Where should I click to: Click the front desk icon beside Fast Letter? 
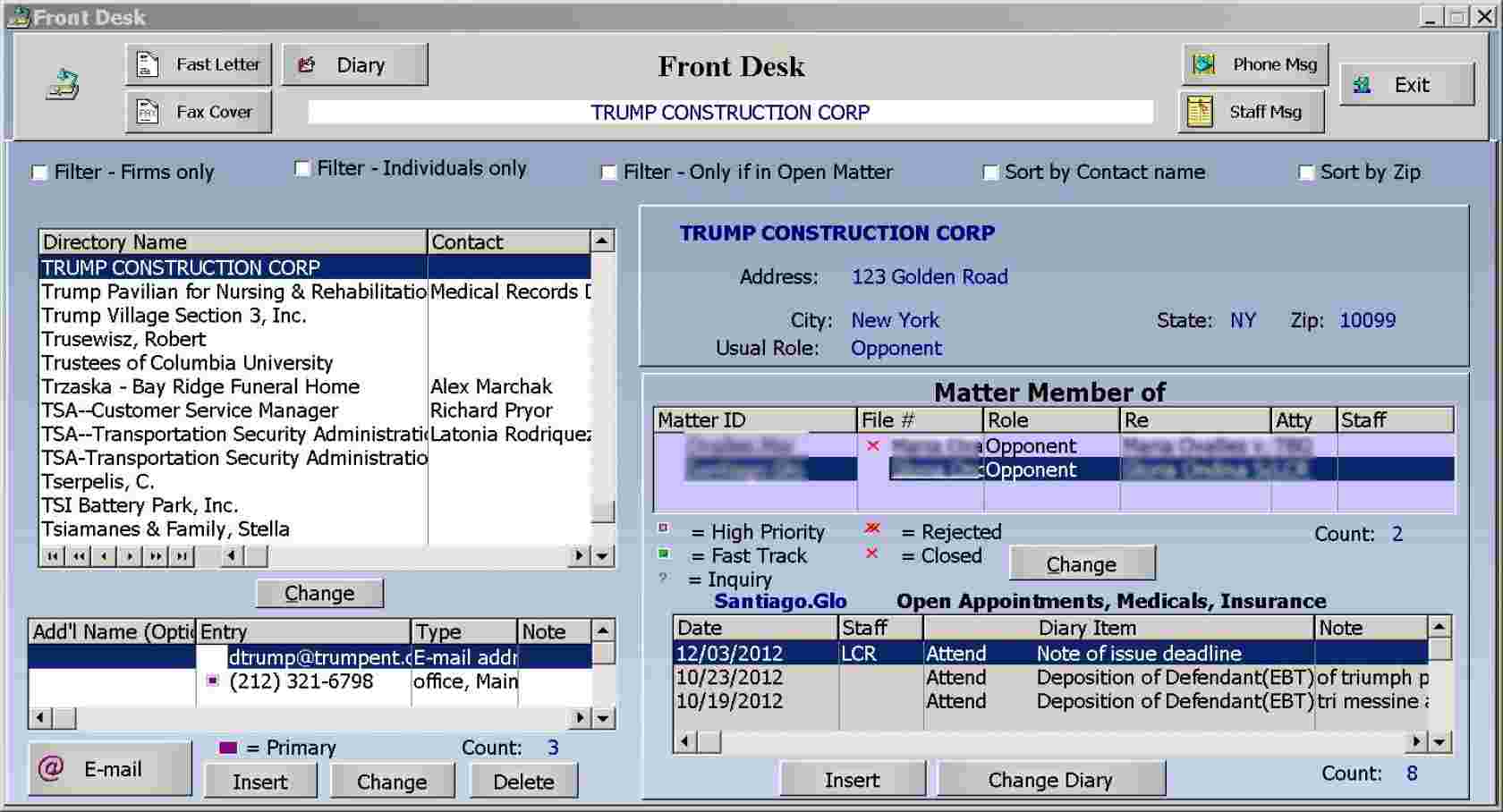(63, 84)
